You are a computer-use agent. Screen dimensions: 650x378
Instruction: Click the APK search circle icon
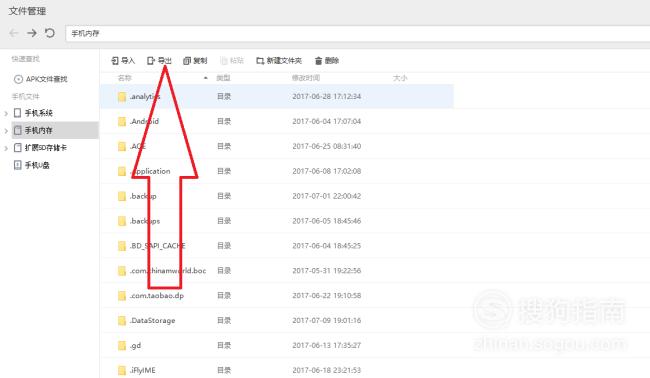coord(18,79)
